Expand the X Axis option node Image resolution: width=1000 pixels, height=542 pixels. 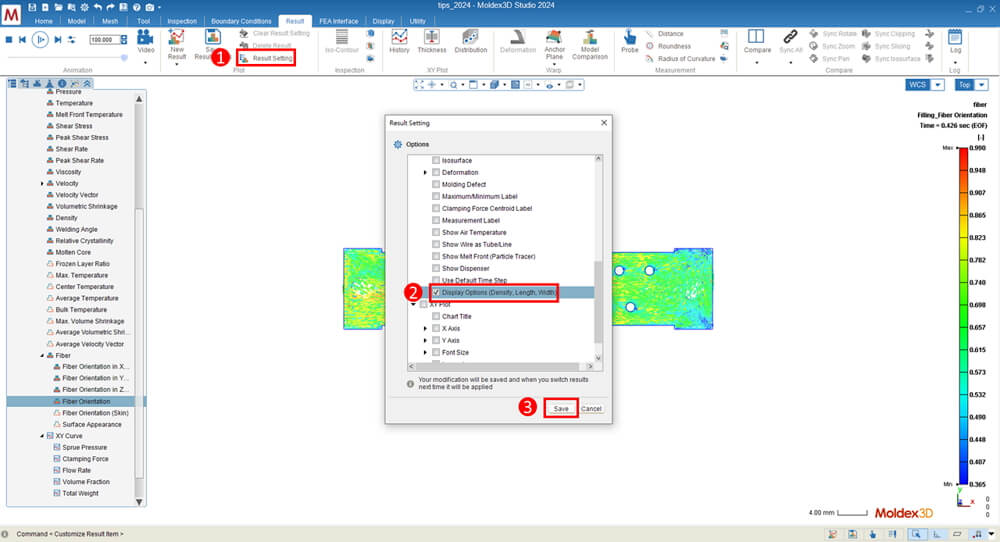coord(425,328)
